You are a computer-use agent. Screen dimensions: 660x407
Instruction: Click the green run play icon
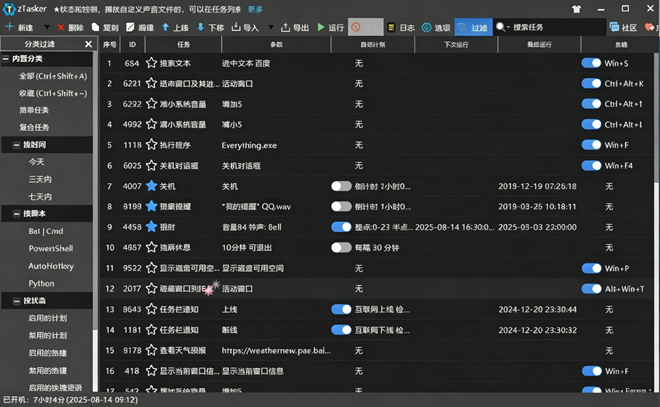pyautogui.click(x=321, y=27)
